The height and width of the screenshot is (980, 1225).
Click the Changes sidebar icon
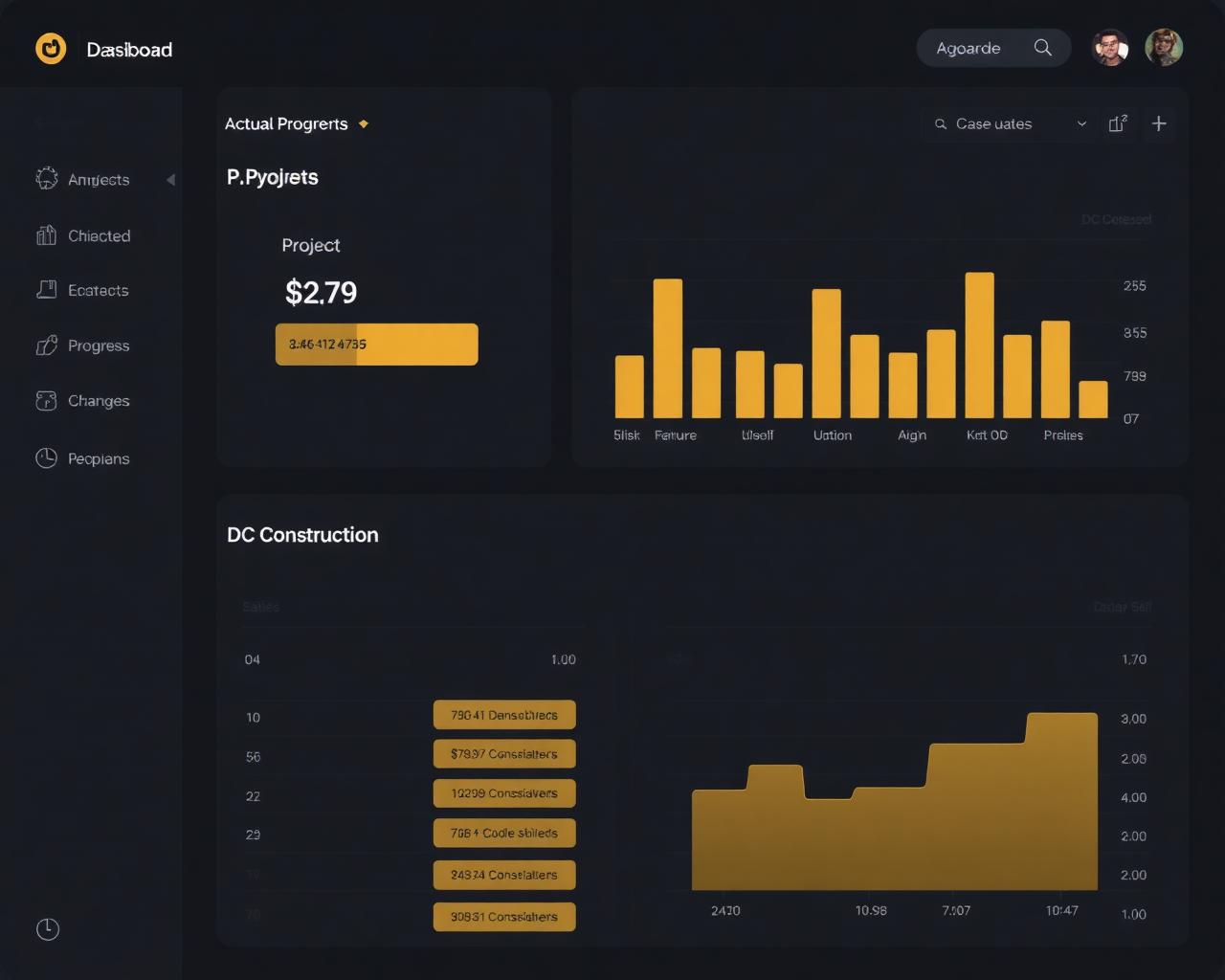click(46, 401)
